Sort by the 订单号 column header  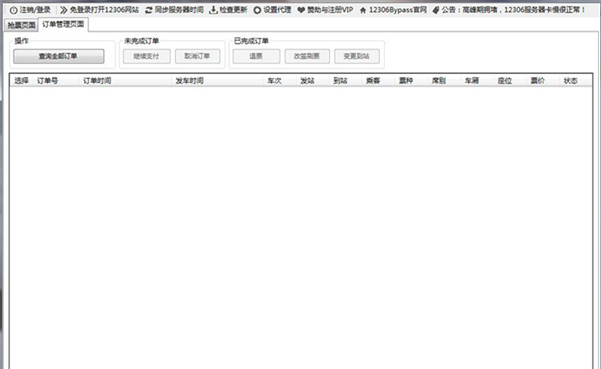click(56, 81)
